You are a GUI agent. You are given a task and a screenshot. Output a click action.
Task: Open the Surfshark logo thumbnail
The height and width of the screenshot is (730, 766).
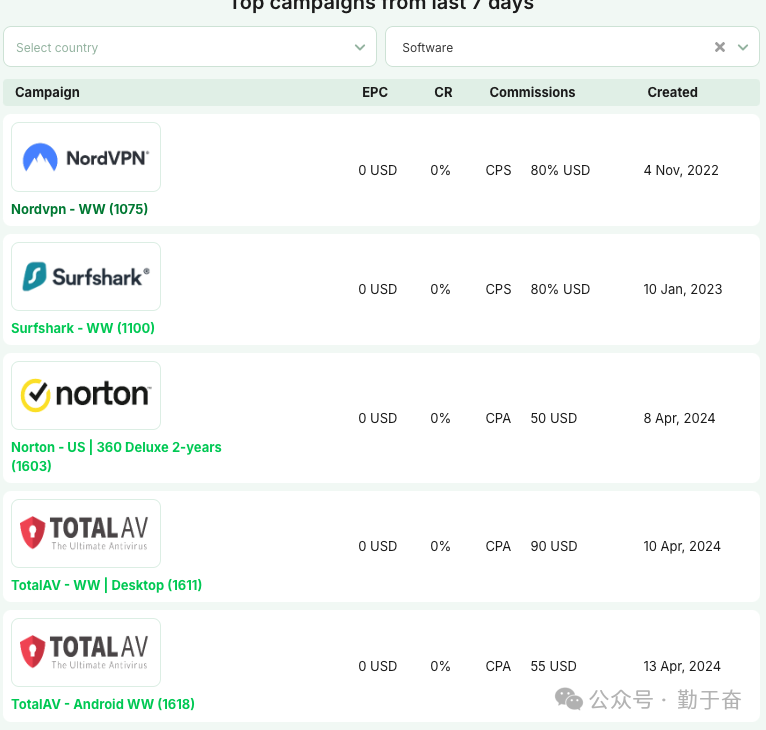(x=86, y=277)
